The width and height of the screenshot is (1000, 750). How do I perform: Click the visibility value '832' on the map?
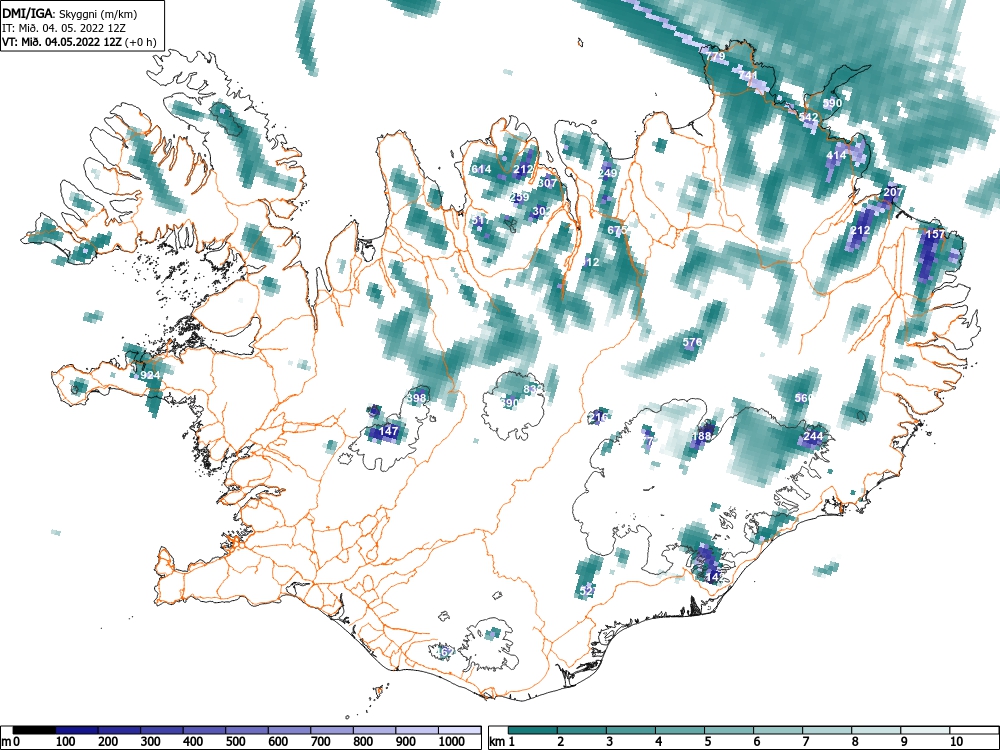[533, 389]
